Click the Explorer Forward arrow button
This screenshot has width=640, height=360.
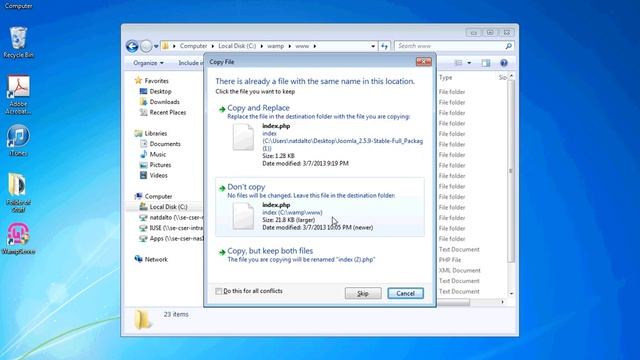(146, 46)
